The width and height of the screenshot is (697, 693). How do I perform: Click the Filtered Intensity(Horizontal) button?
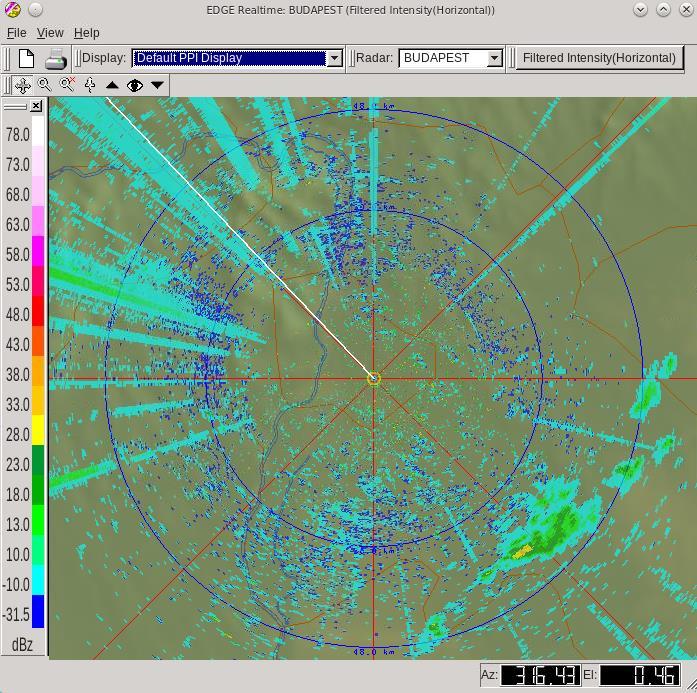599,58
